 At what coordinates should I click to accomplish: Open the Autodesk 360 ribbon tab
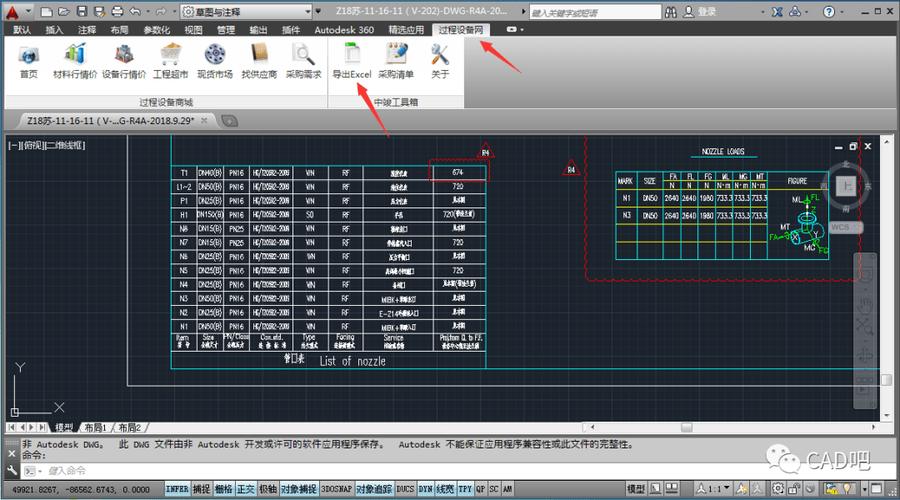(x=344, y=30)
